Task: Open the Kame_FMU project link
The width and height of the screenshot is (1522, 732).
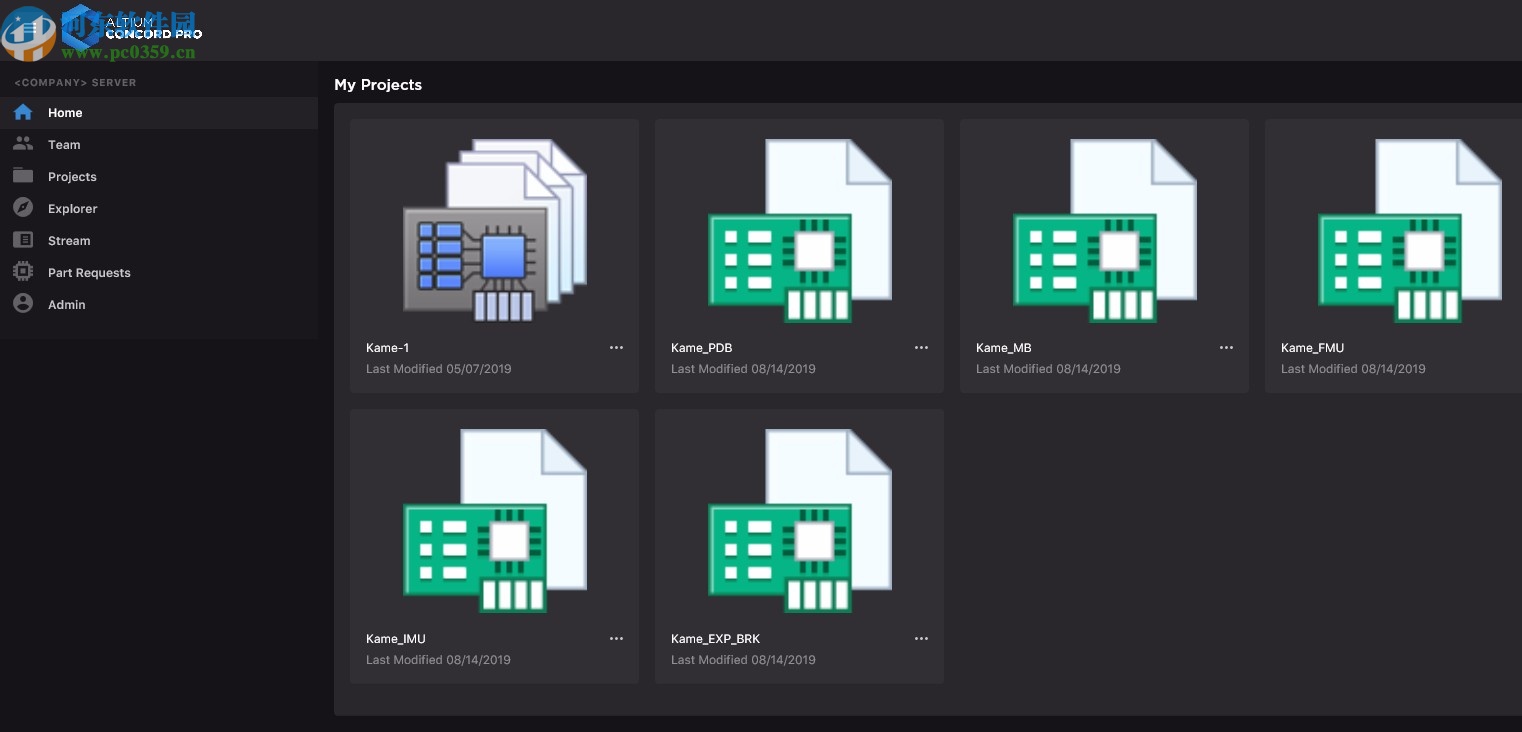Action: click(x=1312, y=347)
